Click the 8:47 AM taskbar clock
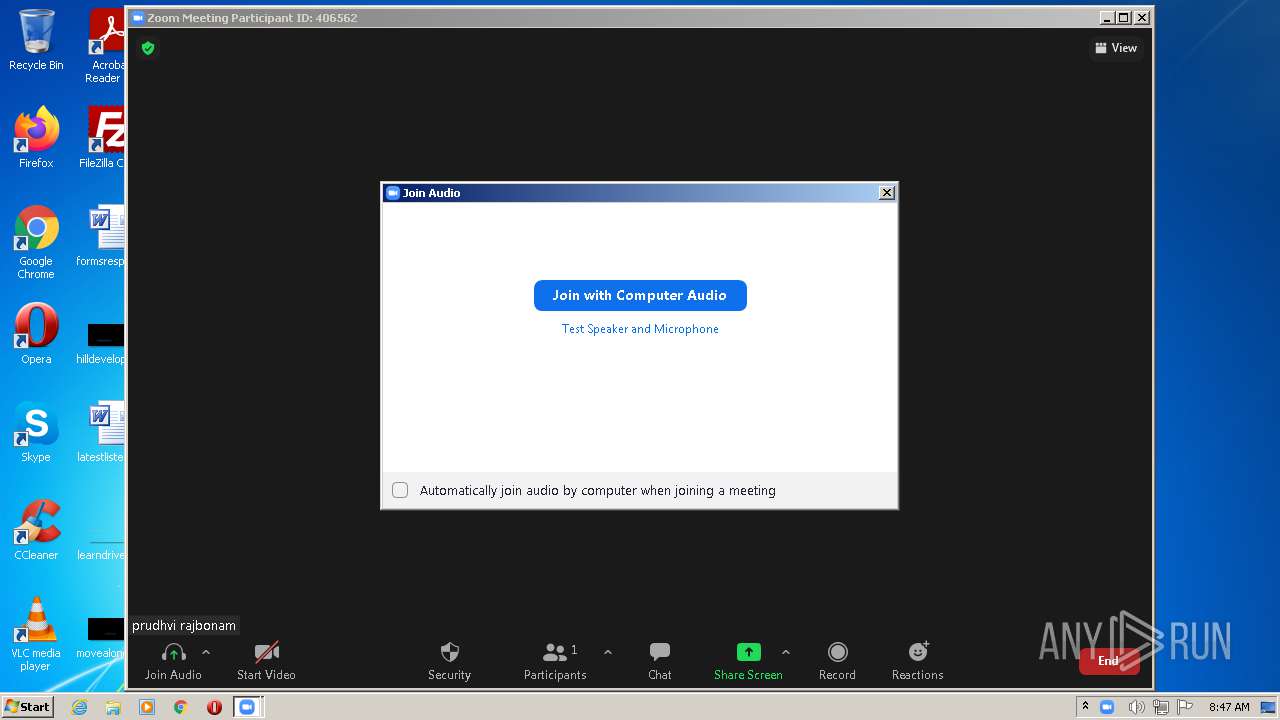The width and height of the screenshot is (1280, 720). point(1229,707)
